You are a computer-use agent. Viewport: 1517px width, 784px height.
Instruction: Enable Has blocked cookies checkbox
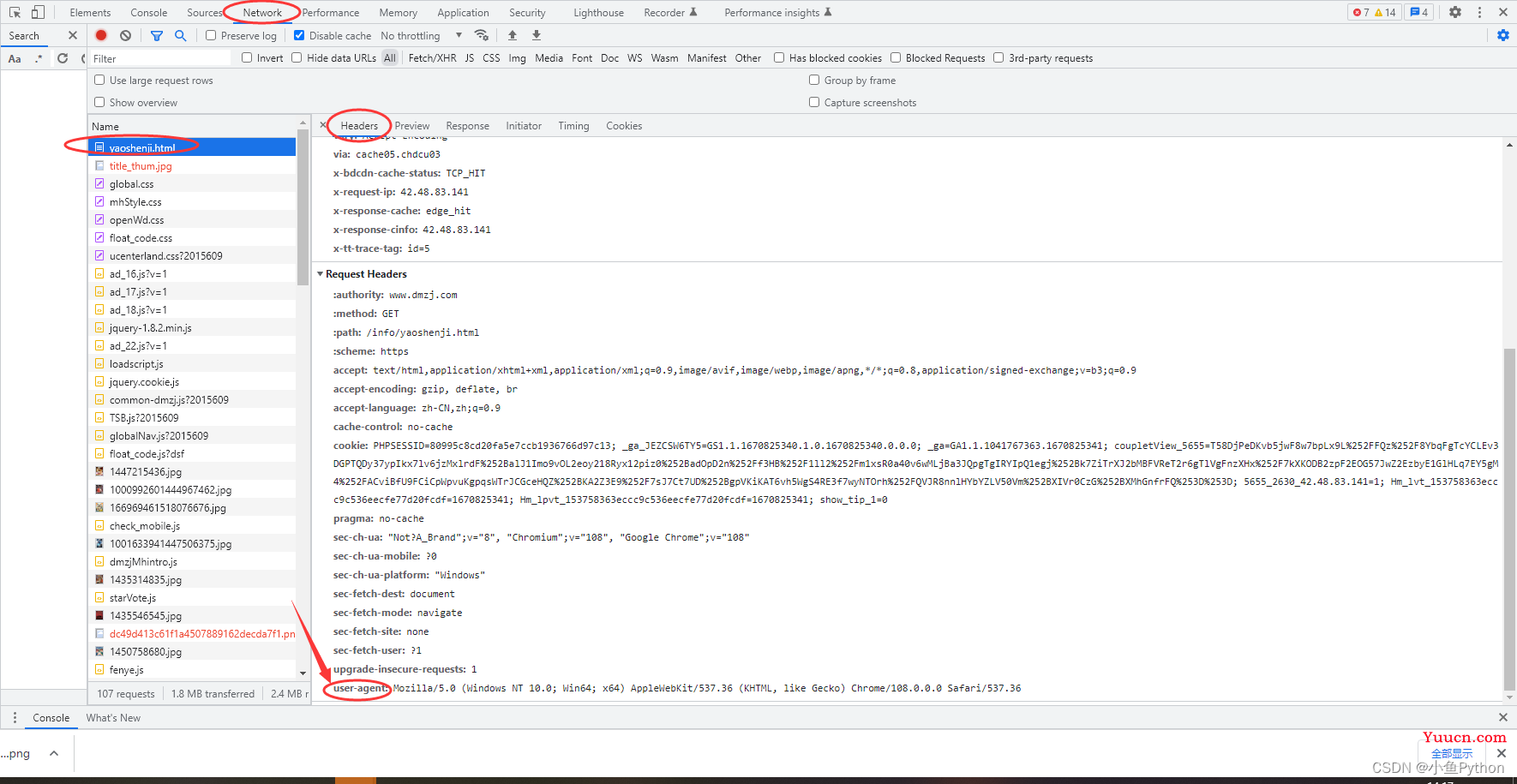[779, 57]
